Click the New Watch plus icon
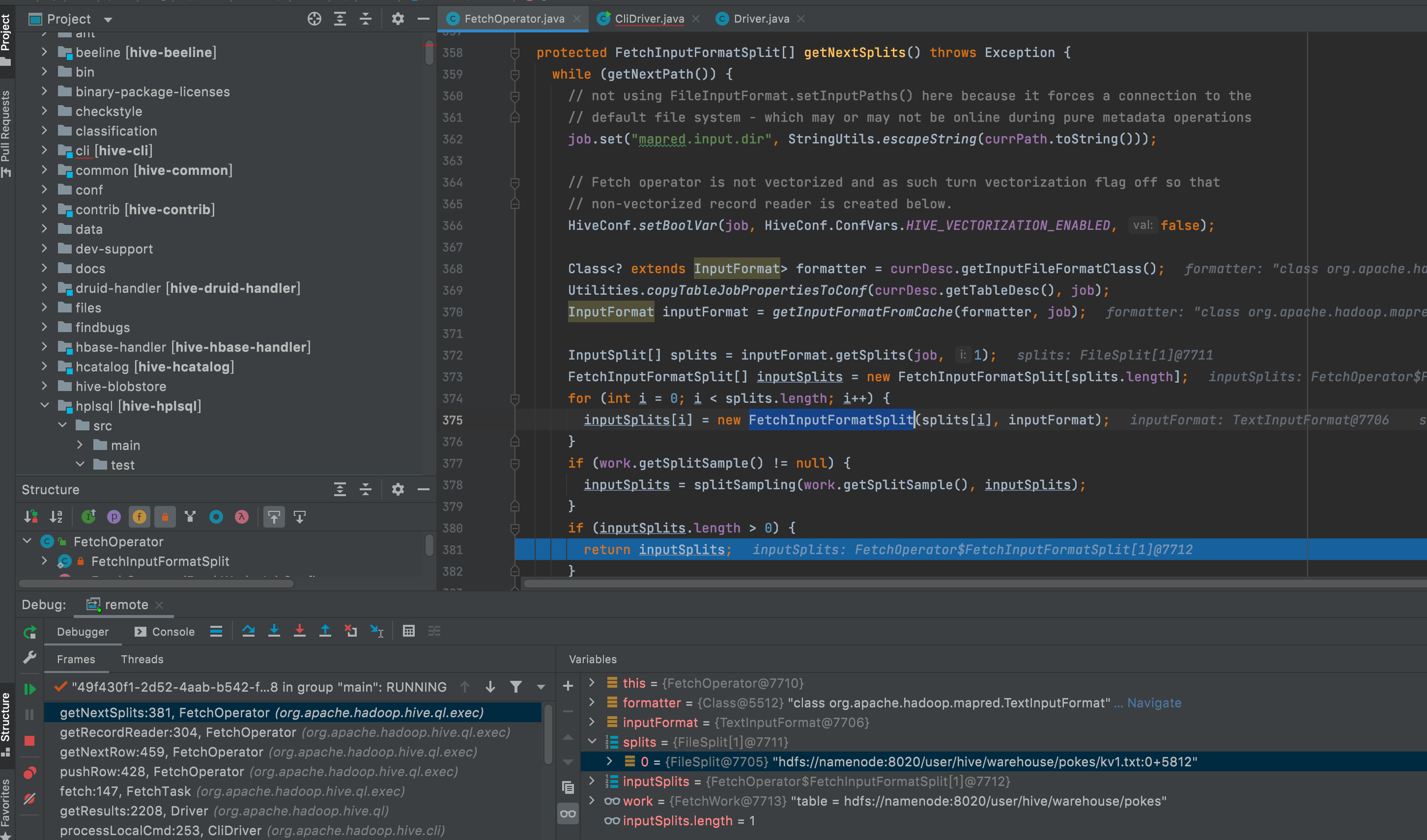 [x=568, y=686]
